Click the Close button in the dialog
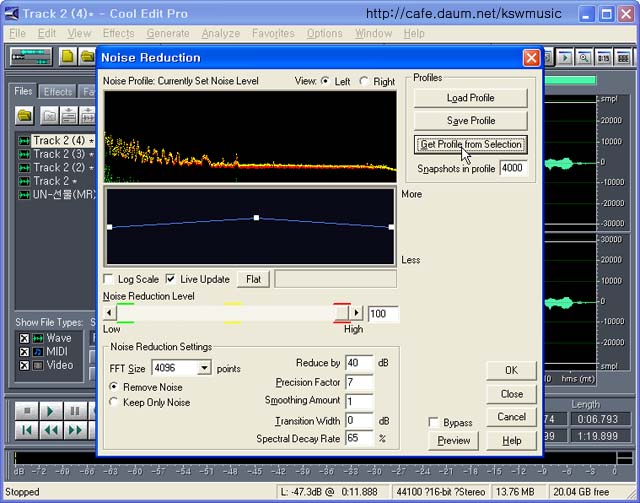The height and width of the screenshot is (503, 640). 511,394
